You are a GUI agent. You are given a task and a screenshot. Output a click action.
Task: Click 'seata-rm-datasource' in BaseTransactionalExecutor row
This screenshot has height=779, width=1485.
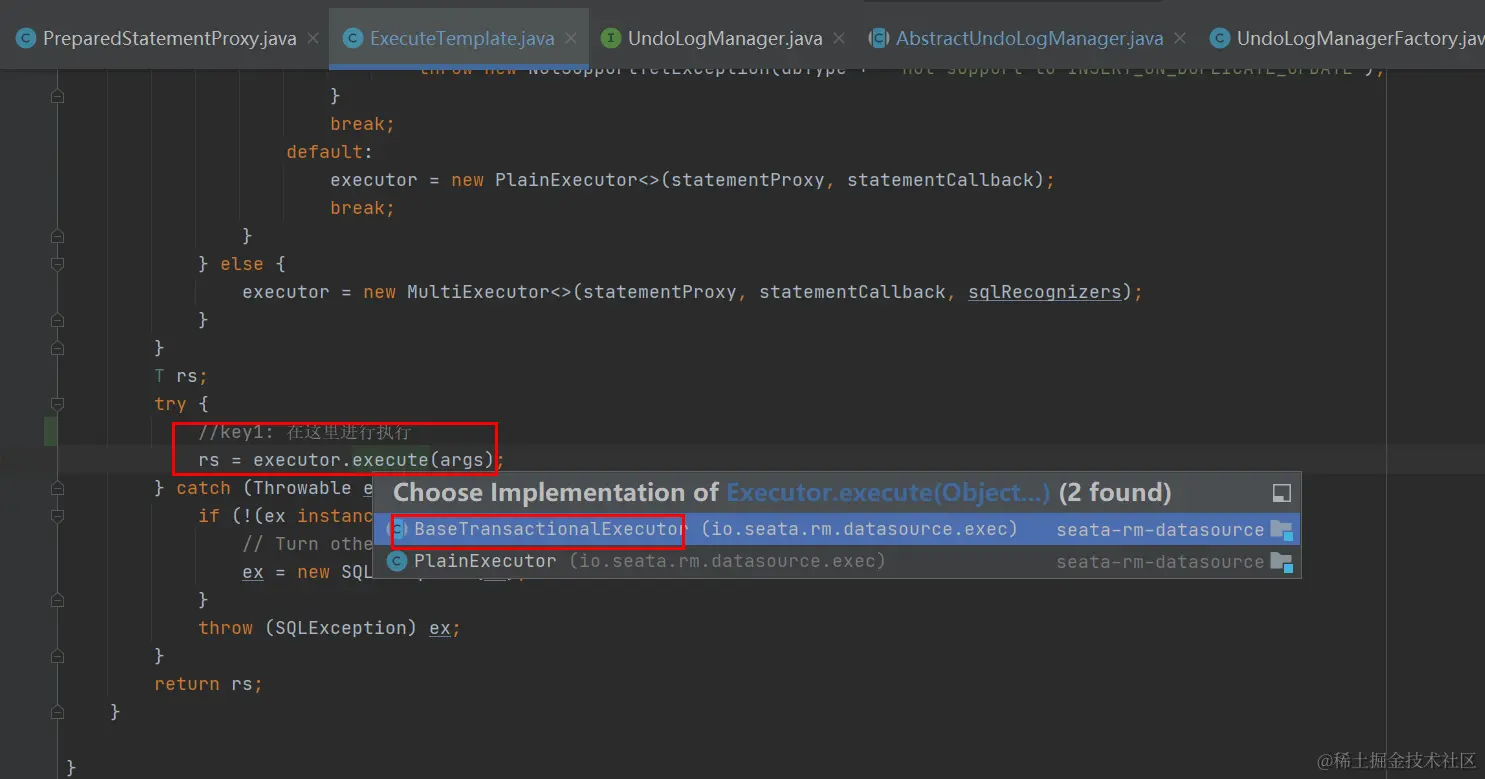tap(1160, 530)
